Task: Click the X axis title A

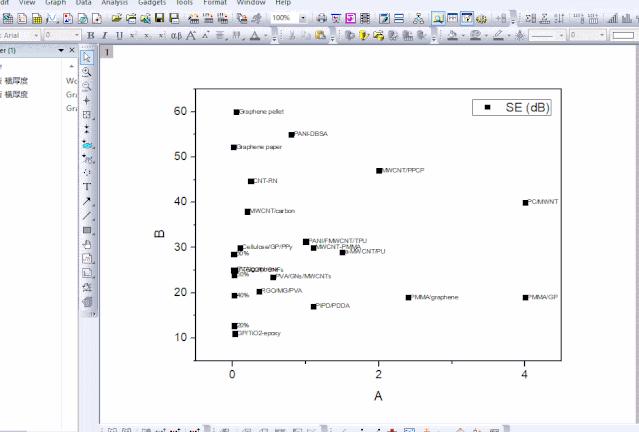Action: (378, 396)
